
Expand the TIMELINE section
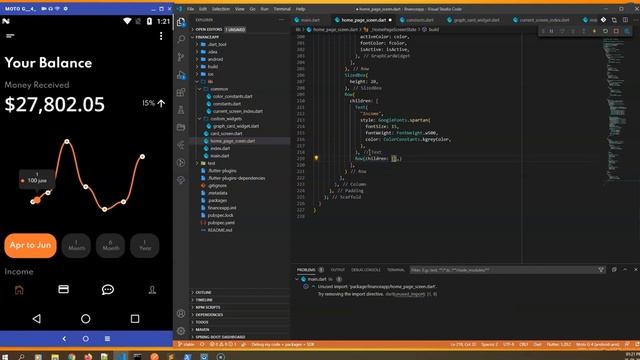click(204, 300)
